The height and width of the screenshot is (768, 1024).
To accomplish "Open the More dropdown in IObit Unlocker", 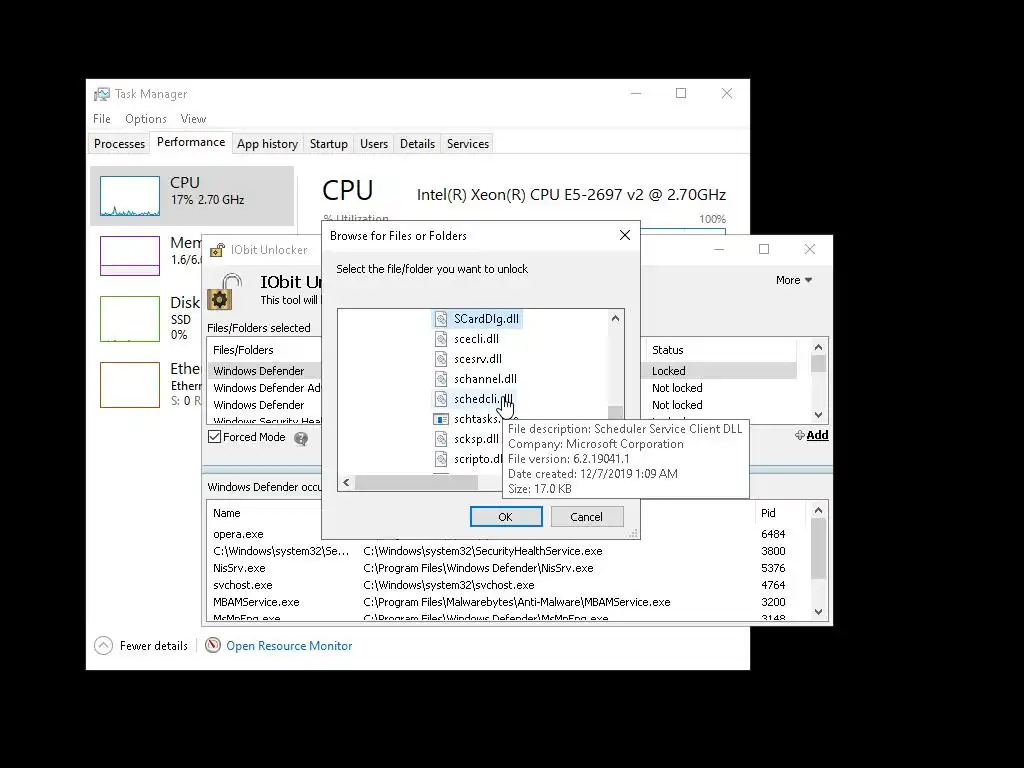I will pos(794,280).
